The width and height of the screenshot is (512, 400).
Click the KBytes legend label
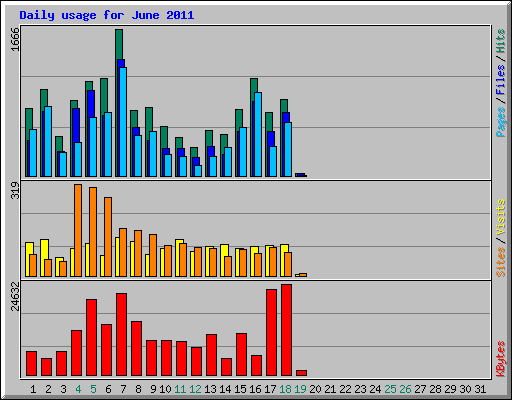[x=500, y=359]
